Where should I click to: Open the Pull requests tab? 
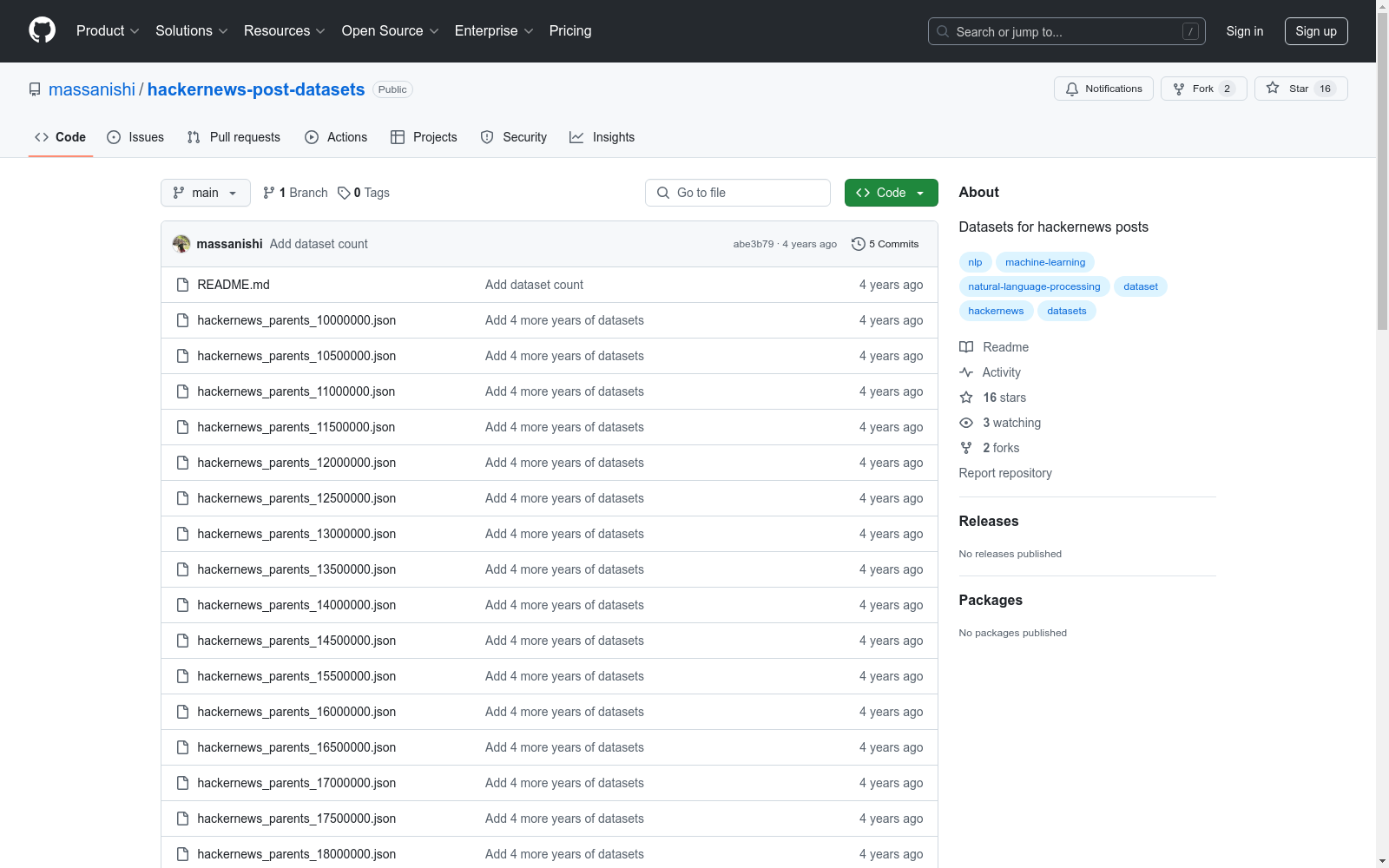[234, 137]
